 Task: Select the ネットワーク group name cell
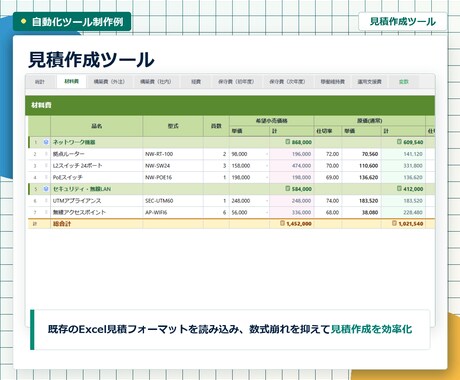[97, 142]
